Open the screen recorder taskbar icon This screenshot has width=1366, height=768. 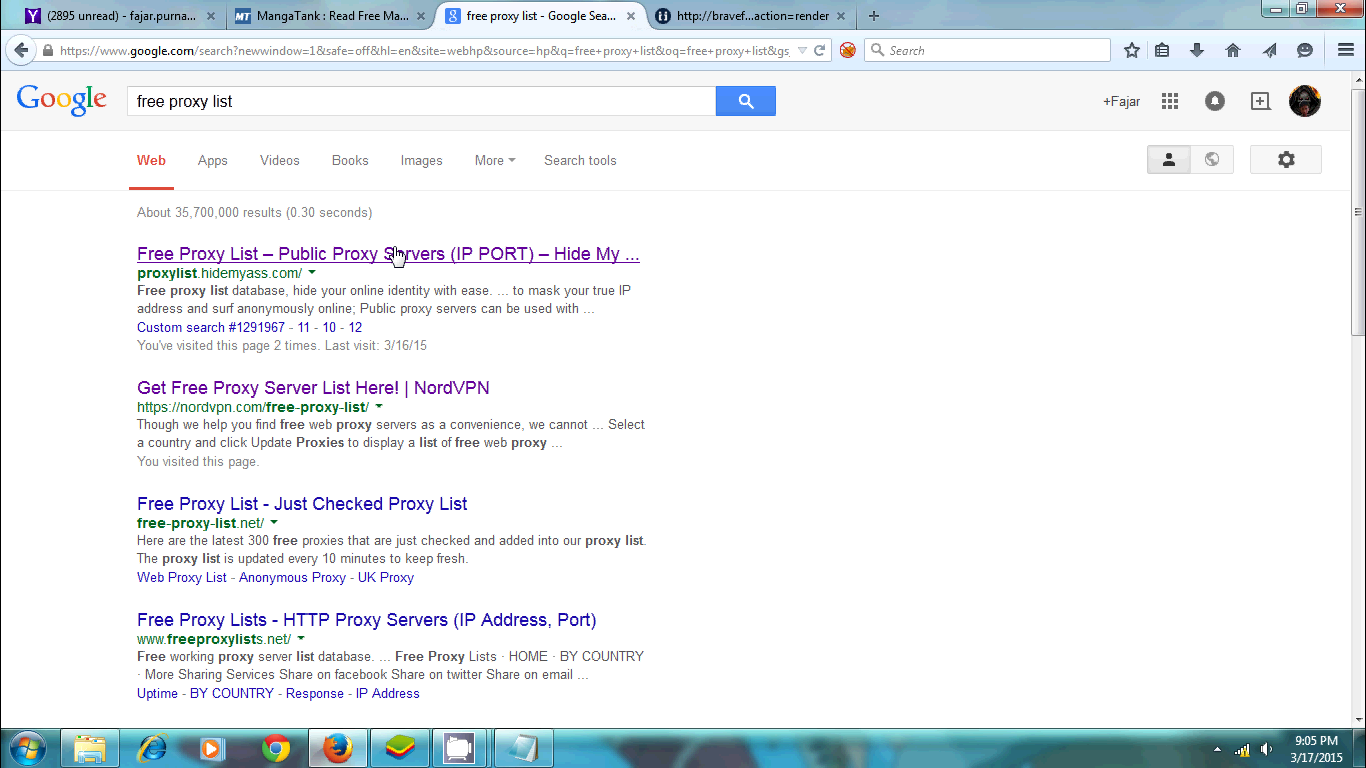point(459,748)
